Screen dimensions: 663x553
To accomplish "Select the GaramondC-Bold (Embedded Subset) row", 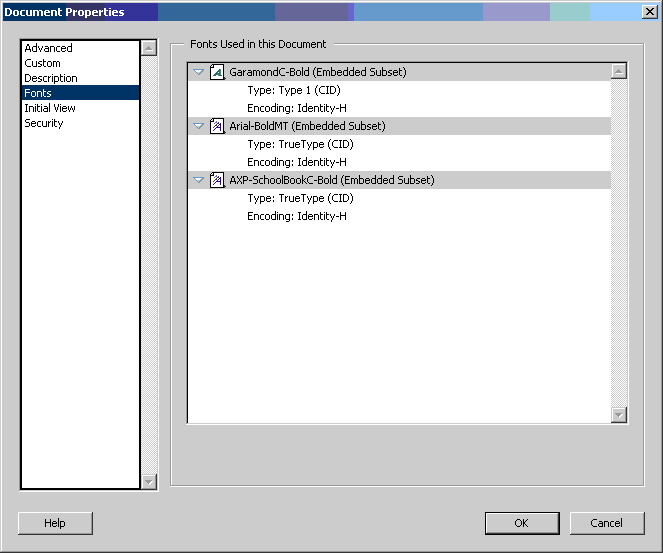I will pyautogui.click(x=399, y=72).
